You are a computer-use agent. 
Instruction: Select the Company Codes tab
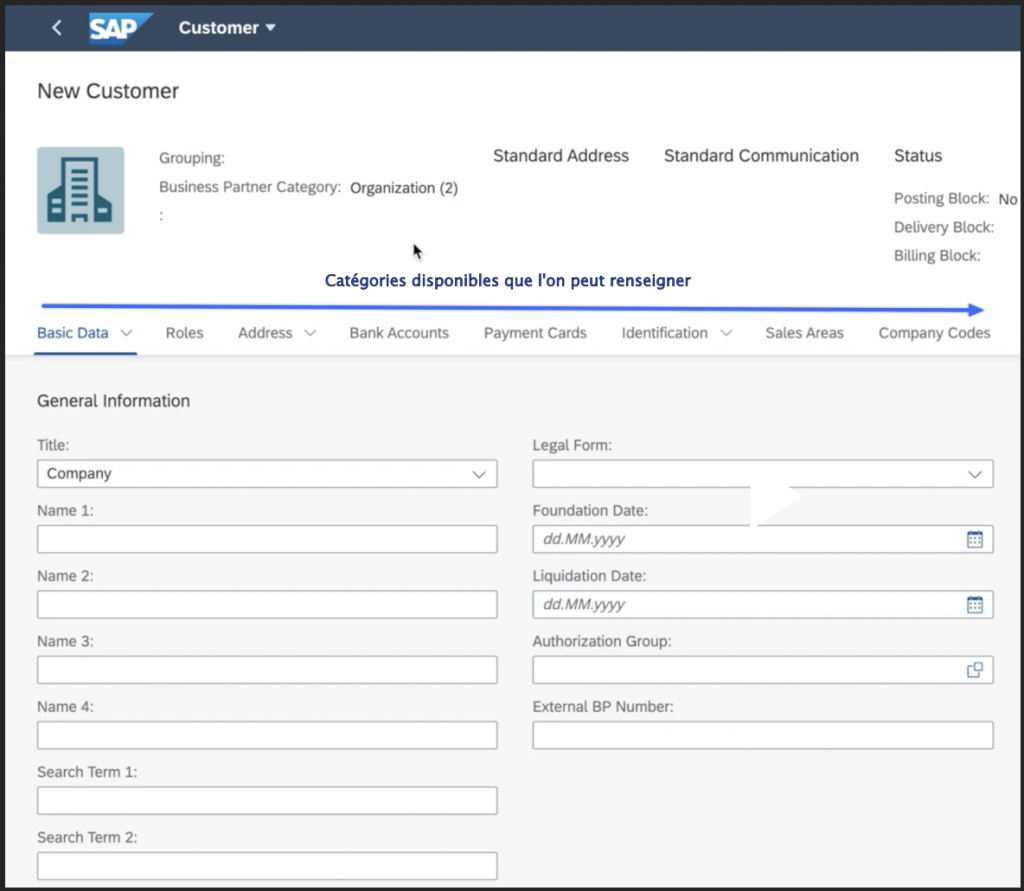pos(934,333)
